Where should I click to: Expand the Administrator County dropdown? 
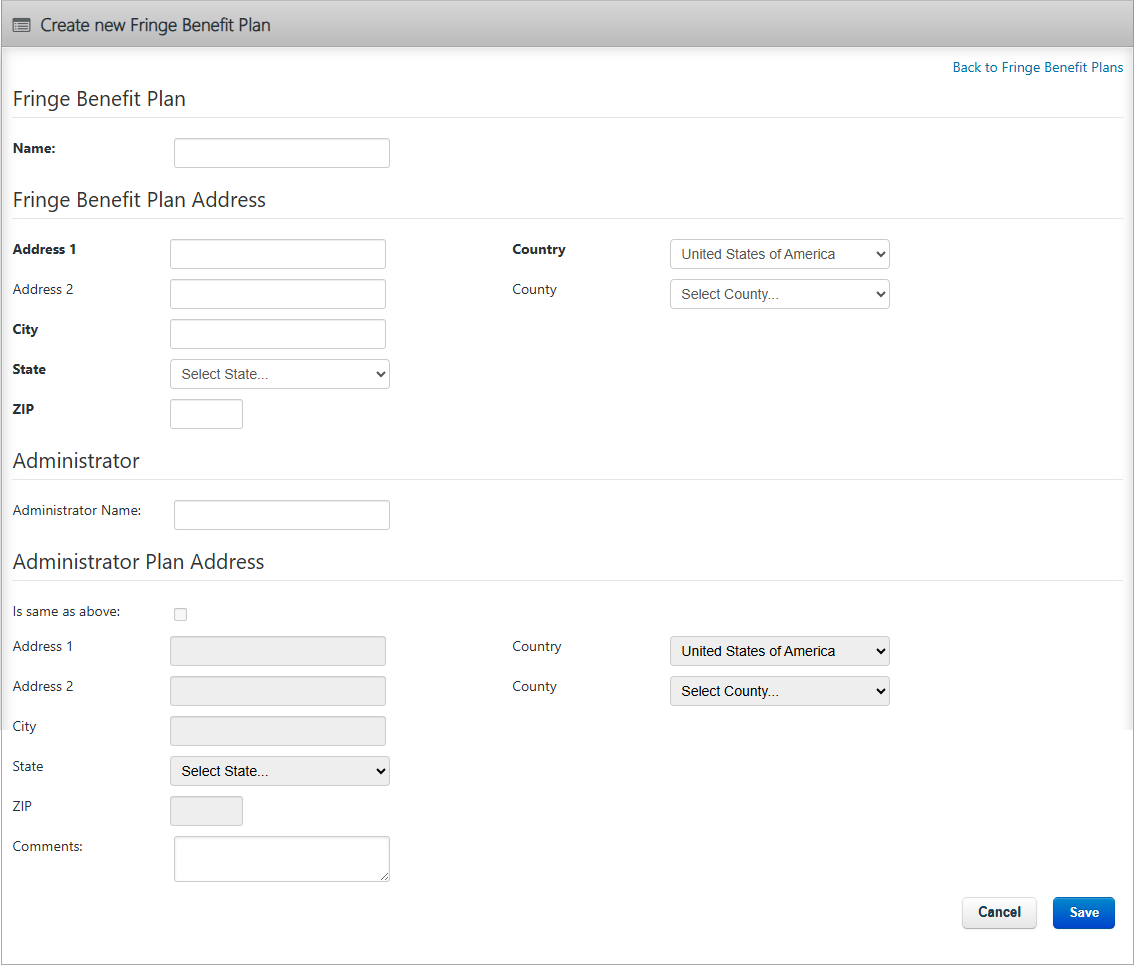779,691
